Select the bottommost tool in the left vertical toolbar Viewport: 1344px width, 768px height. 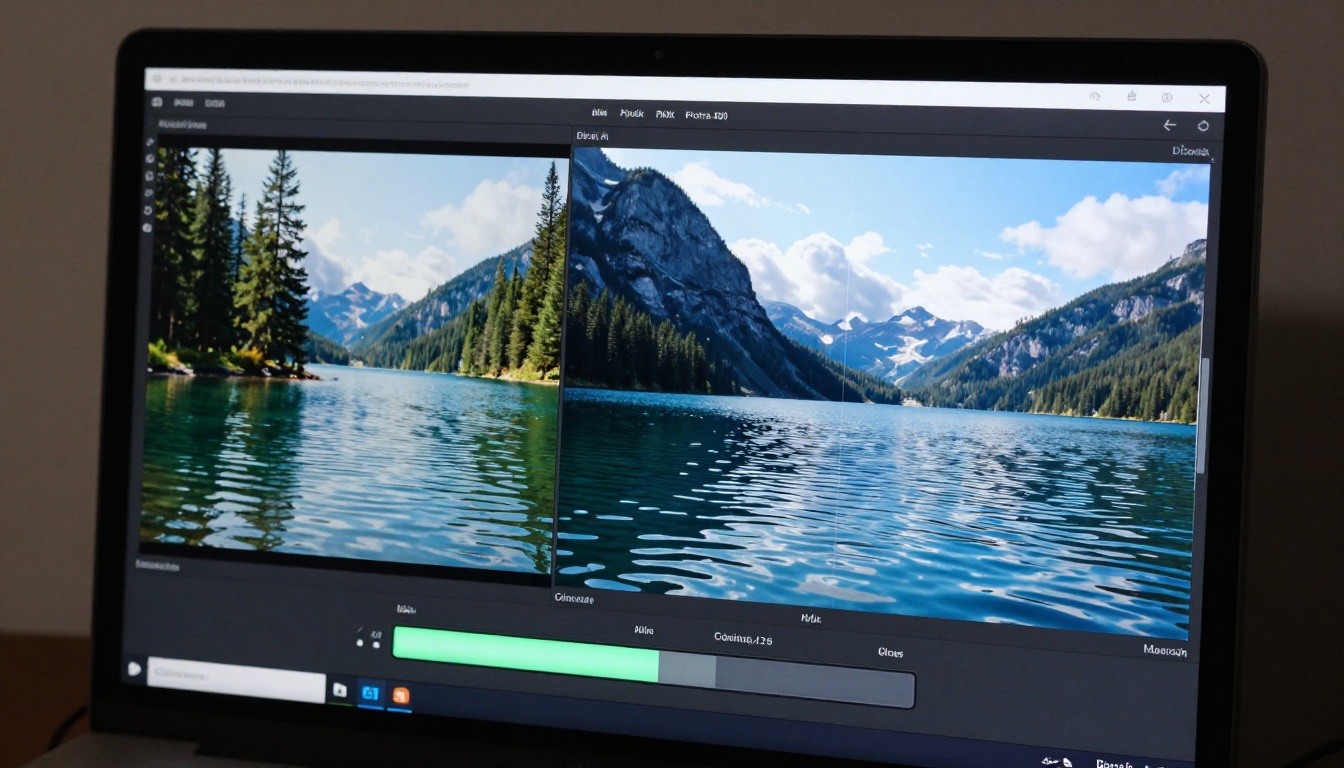point(146,227)
